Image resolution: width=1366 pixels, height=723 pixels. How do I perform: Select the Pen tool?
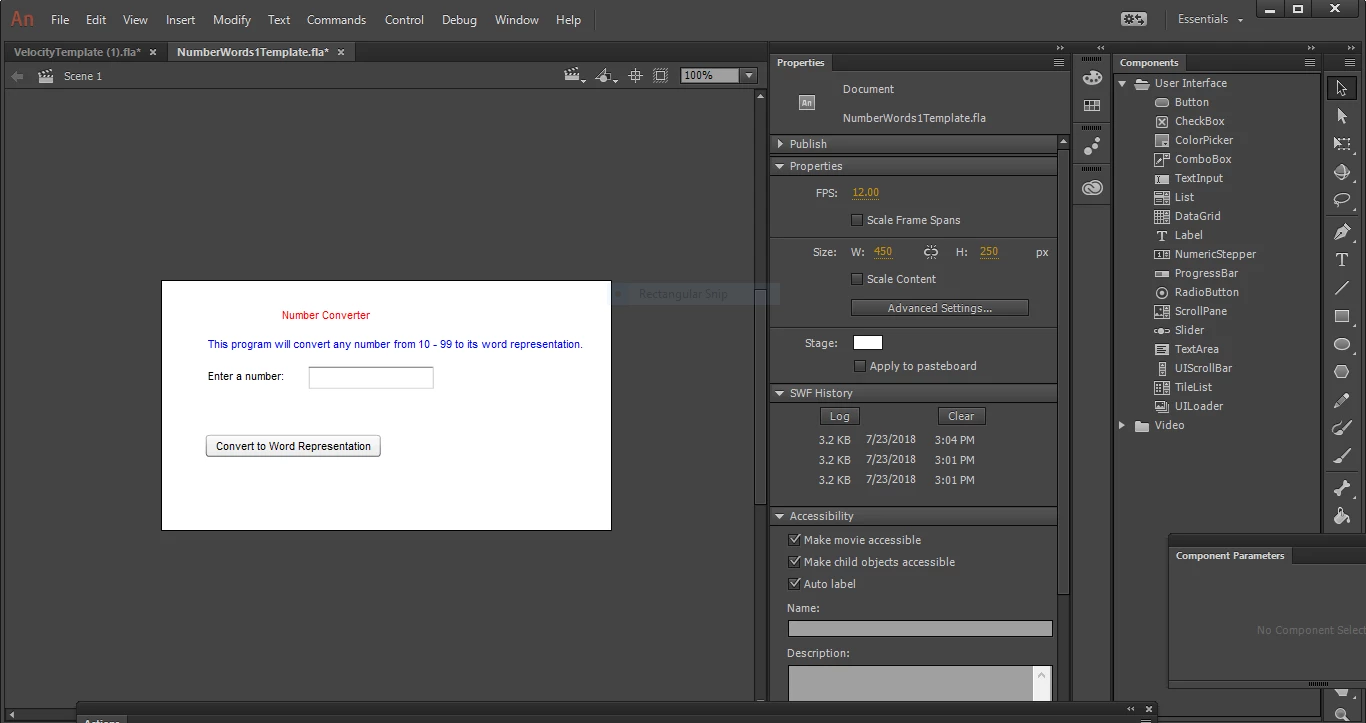(1342, 232)
